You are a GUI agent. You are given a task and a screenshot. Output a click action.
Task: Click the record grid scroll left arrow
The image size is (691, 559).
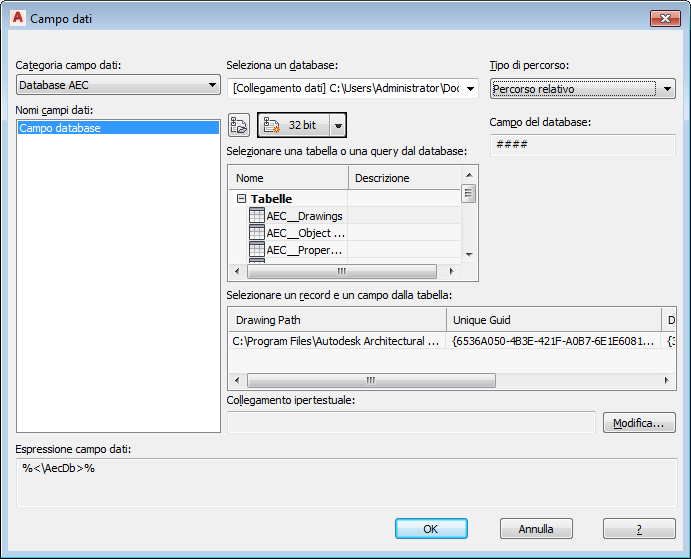pyautogui.click(x=237, y=380)
